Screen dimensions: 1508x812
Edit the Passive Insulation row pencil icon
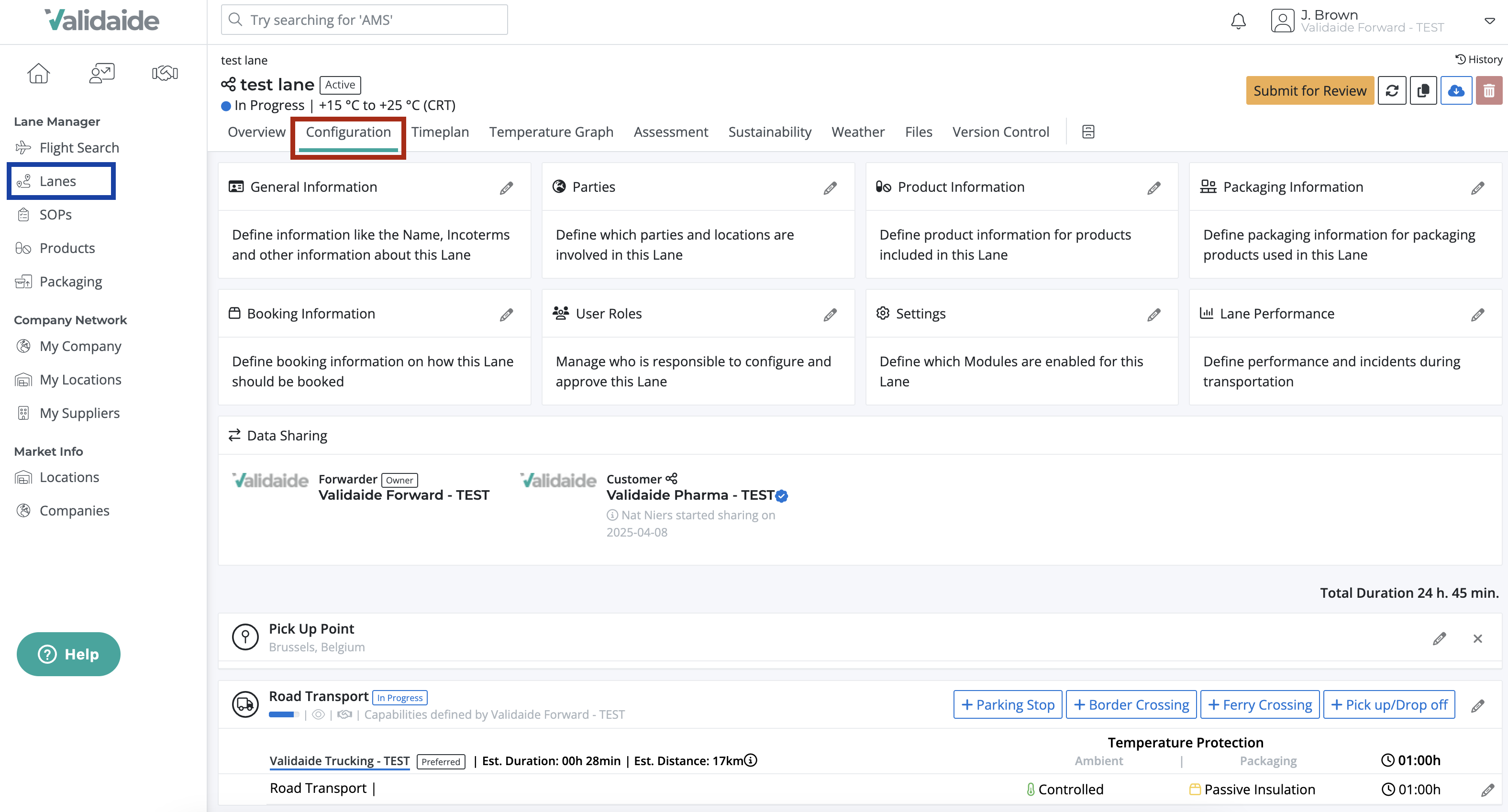coord(1487,790)
